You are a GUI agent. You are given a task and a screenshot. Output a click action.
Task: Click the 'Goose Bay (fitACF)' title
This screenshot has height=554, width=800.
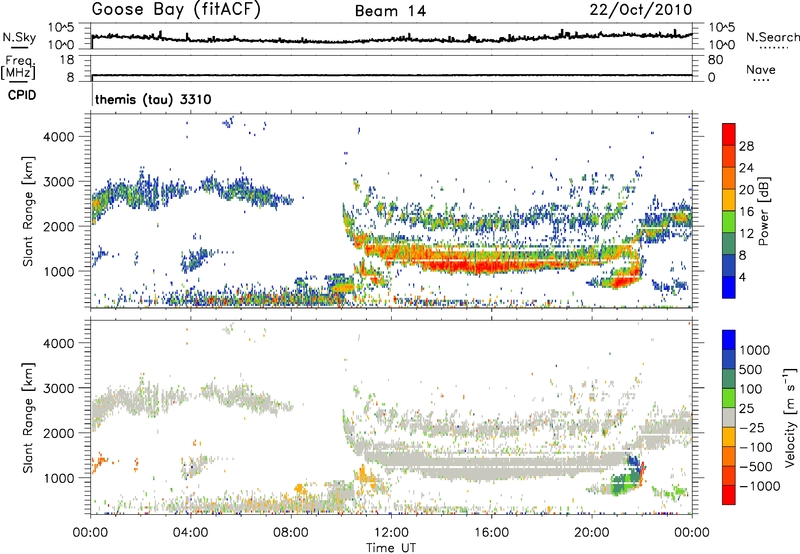tap(176, 10)
